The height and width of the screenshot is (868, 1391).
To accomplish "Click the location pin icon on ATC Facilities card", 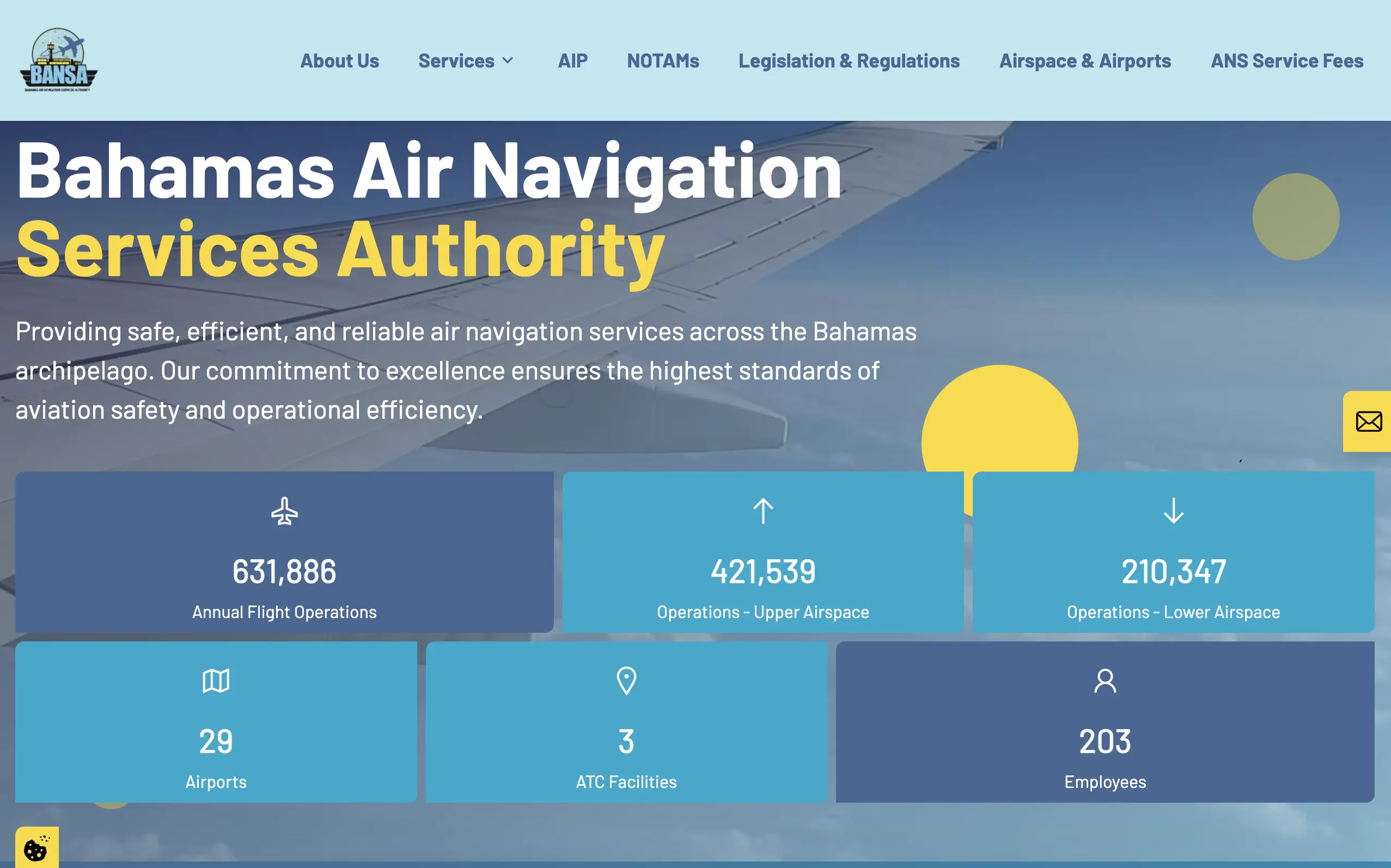I will (x=626, y=681).
